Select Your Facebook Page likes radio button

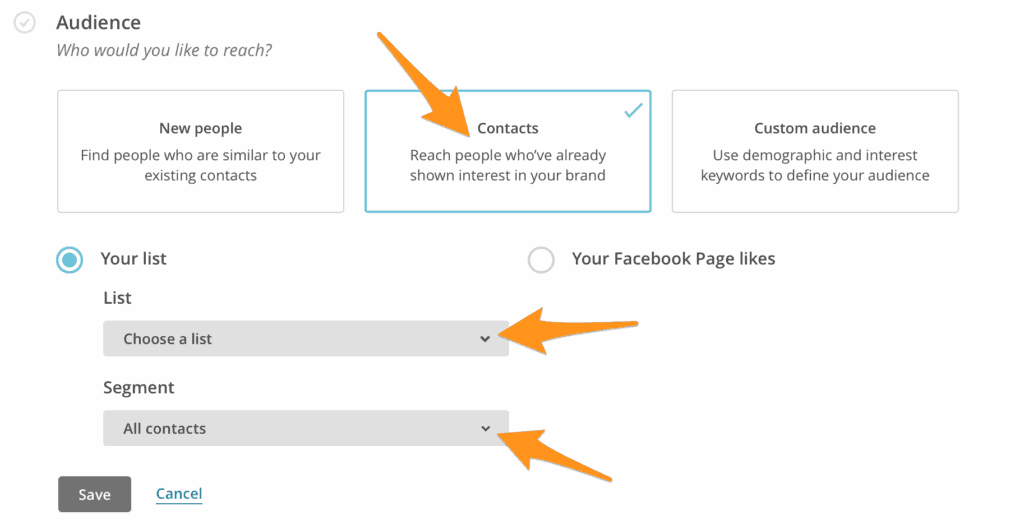(541, 260)
